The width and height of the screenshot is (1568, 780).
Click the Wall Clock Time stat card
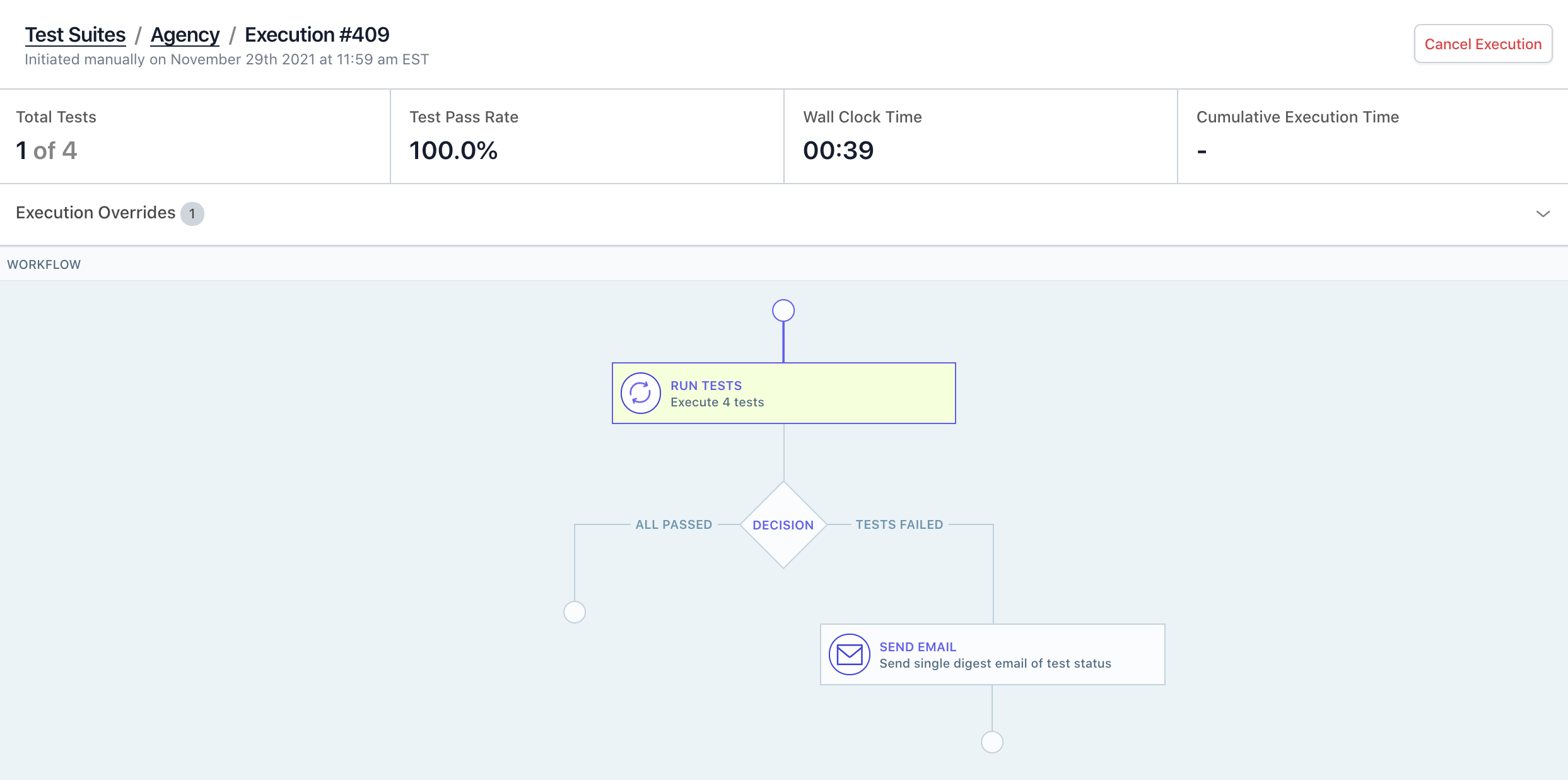click(980, 136)
